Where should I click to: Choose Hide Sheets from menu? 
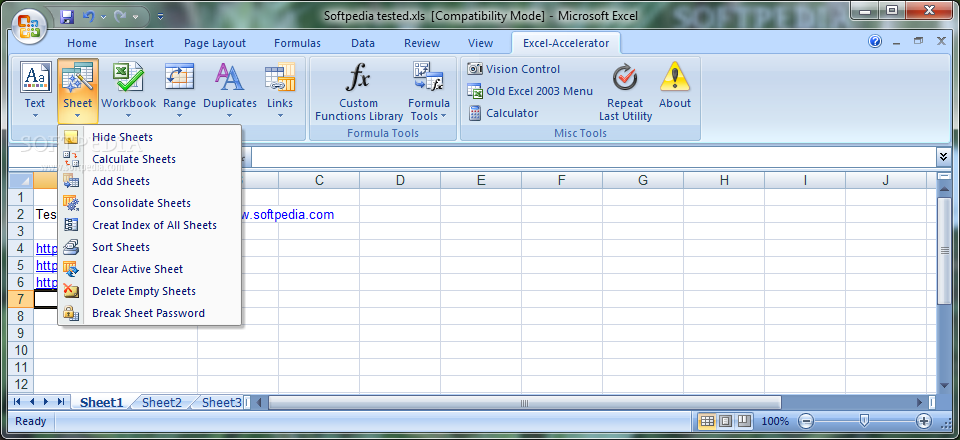tap(151, 137)
